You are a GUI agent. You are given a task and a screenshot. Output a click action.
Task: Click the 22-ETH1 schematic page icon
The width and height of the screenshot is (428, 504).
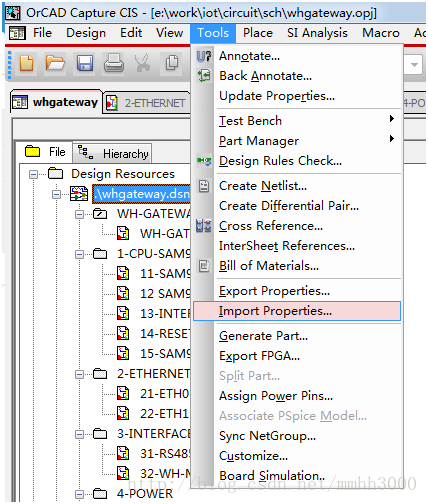click(123, 413)
